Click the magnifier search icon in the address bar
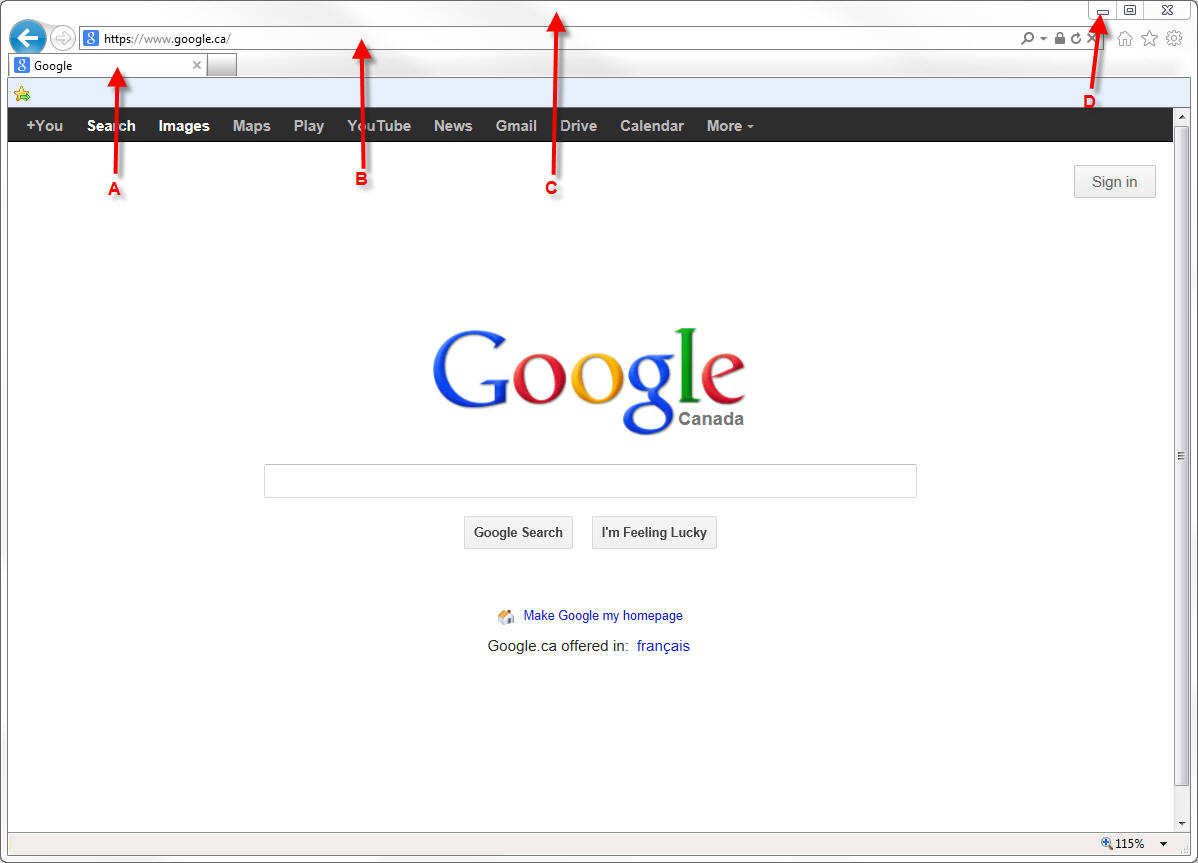The width and height of the screenshot is (1198, 863). tap(1028, 38)
